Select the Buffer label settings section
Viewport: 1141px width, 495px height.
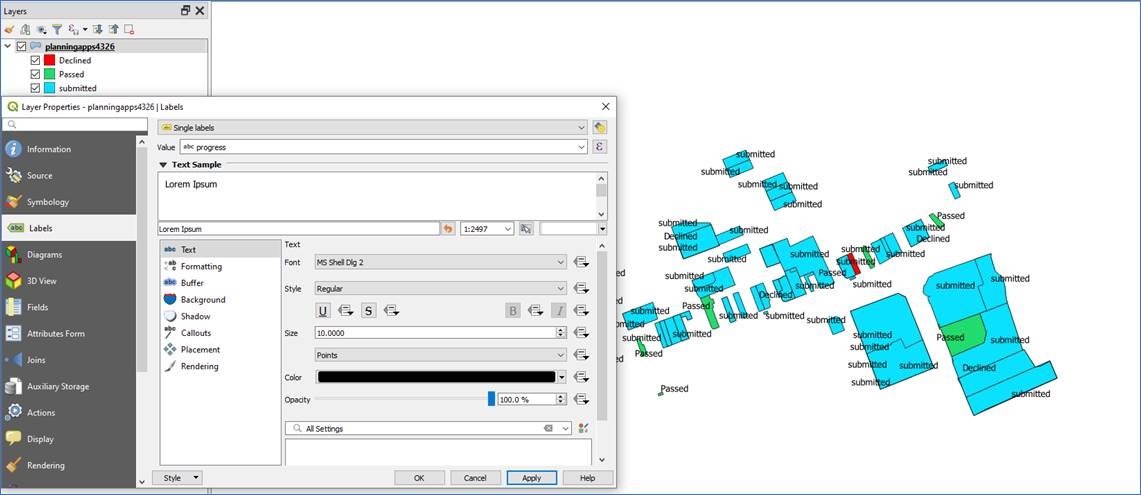point(193,283)
